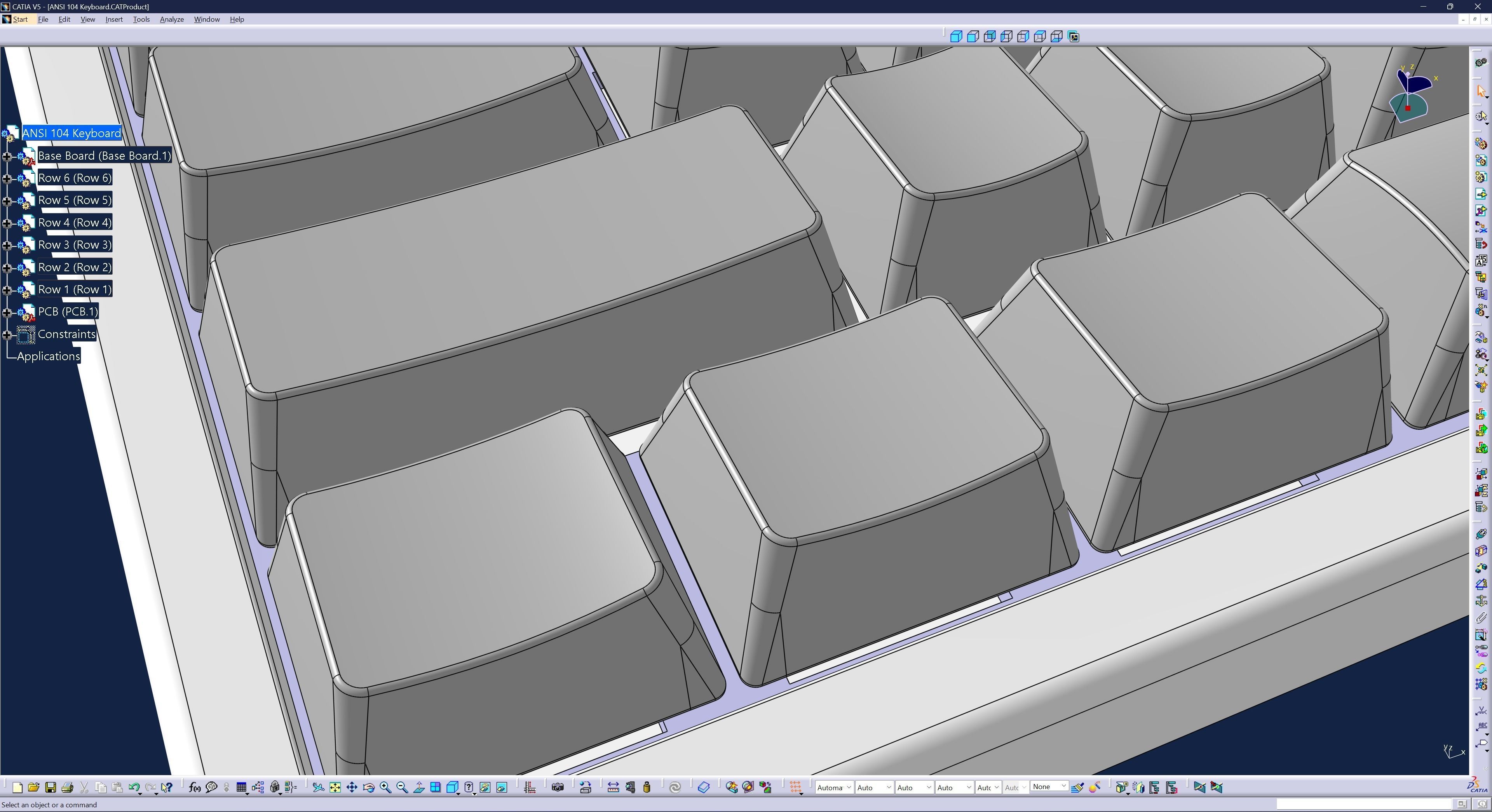Select Row 3 (Row 3) in tree

point(75,245)
